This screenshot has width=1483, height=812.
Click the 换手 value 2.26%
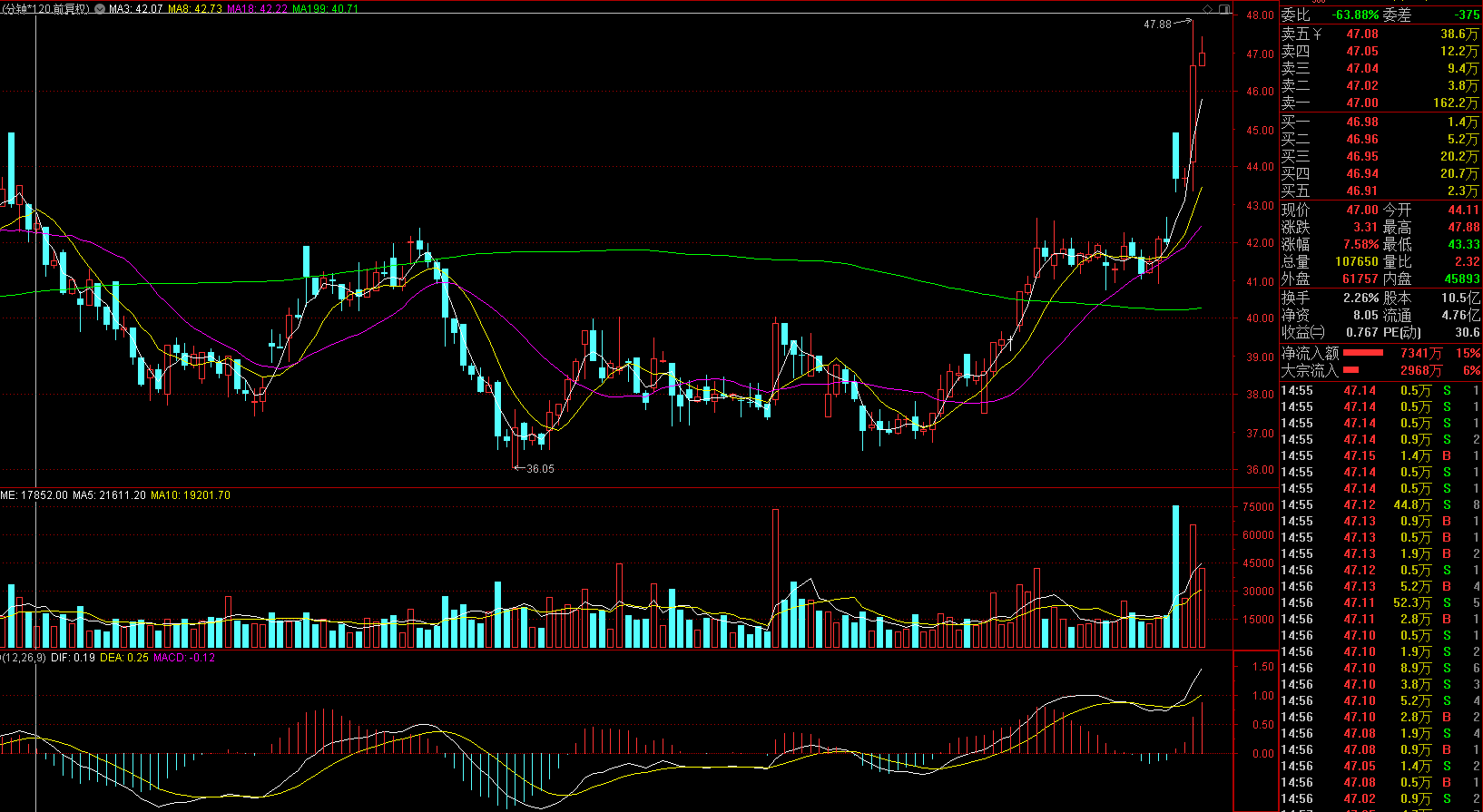click(1360, 298)
